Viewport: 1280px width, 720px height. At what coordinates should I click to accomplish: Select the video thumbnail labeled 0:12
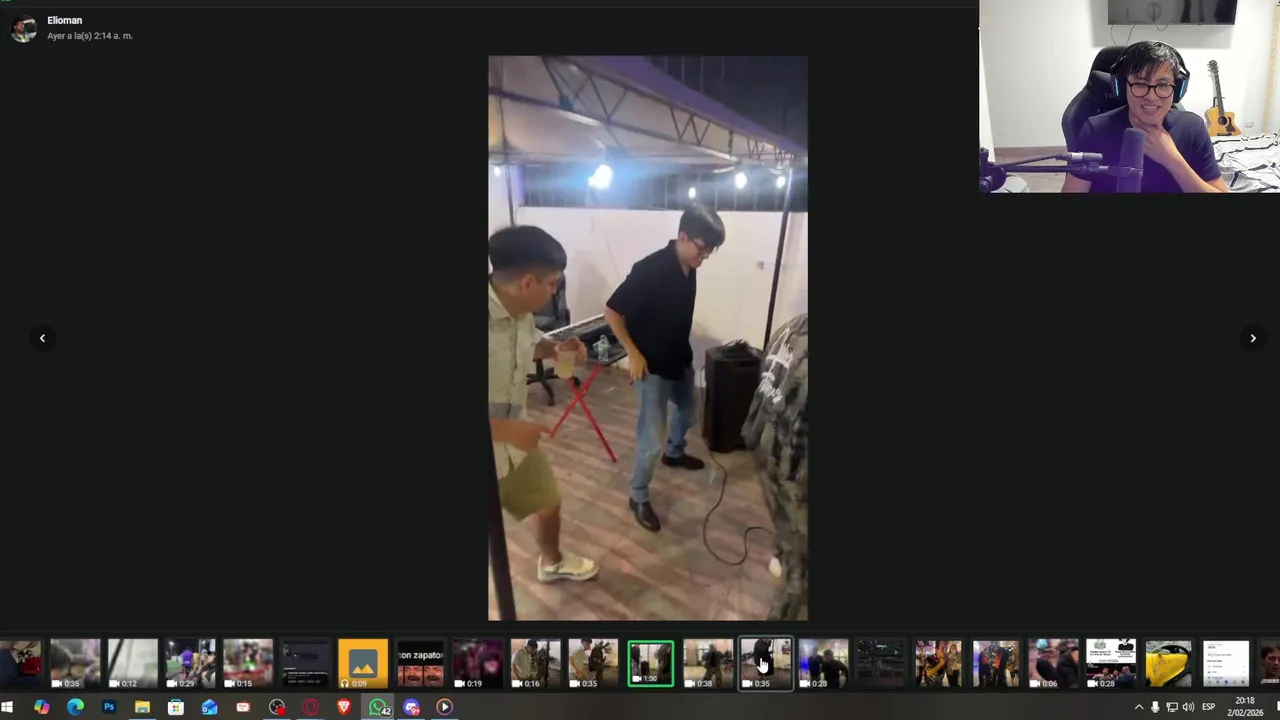133,664
